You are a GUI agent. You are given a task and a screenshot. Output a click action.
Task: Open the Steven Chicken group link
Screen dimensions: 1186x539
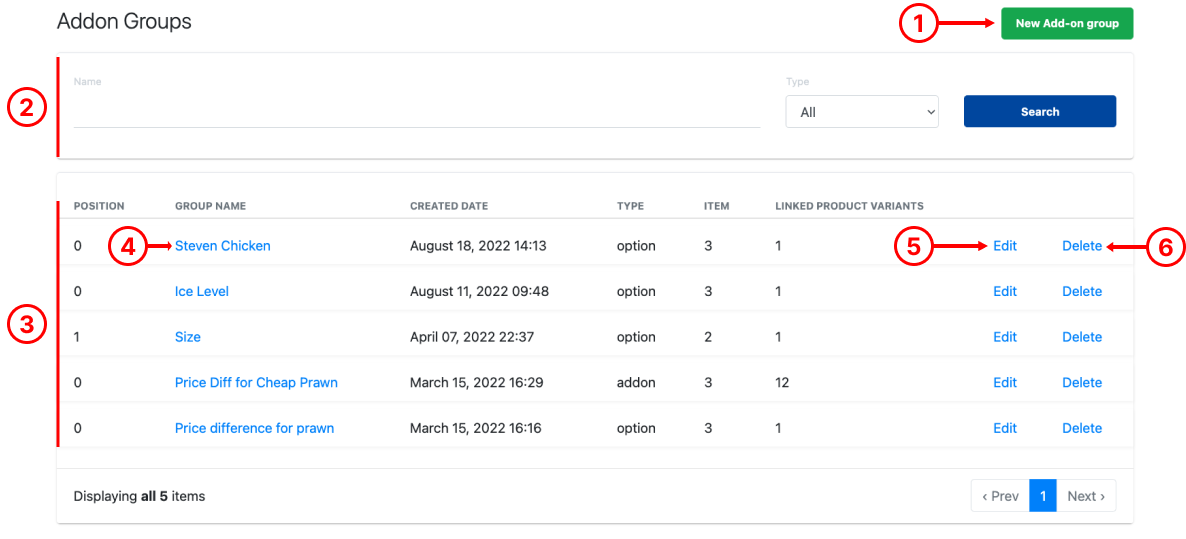click(x=222, y=246)
